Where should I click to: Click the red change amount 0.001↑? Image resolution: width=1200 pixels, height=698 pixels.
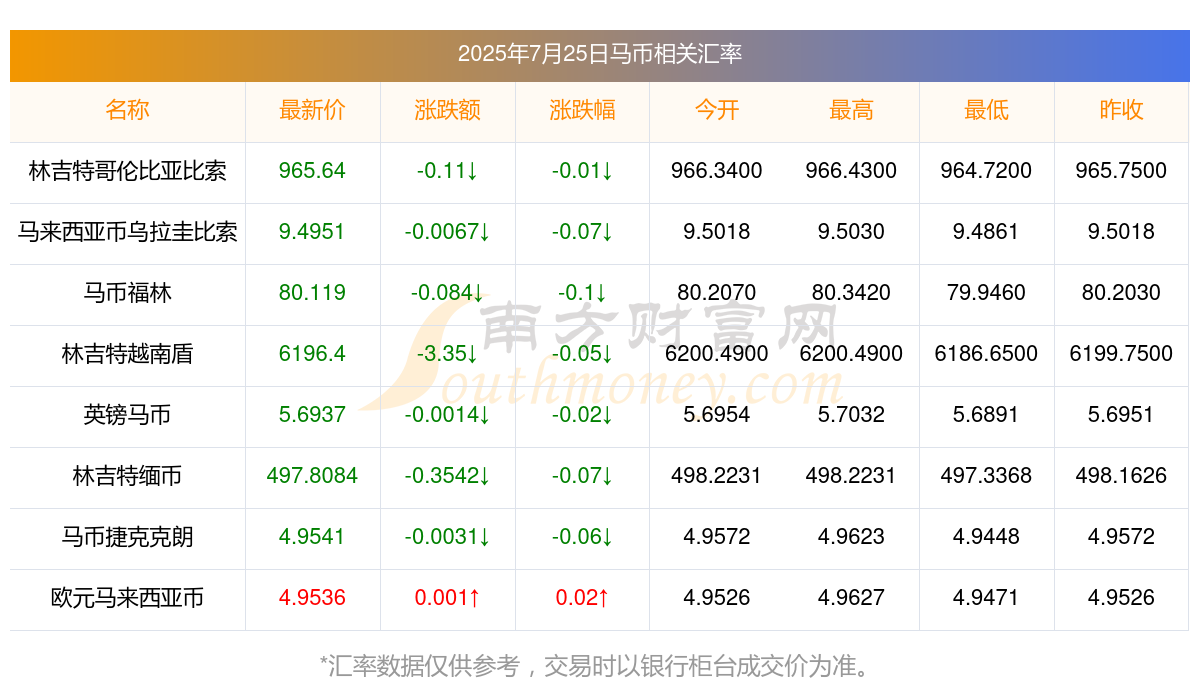447,598
